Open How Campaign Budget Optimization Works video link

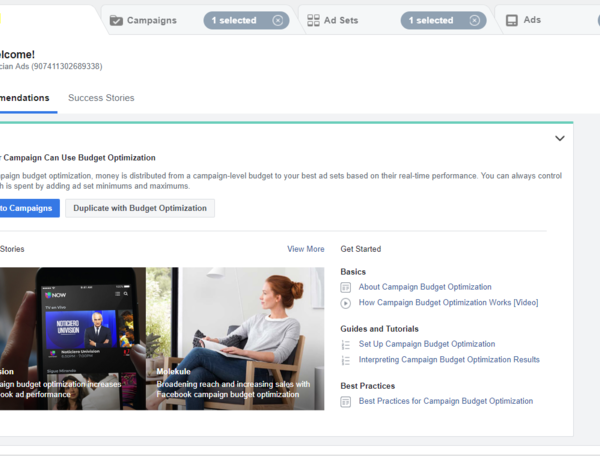coord(448,302)
